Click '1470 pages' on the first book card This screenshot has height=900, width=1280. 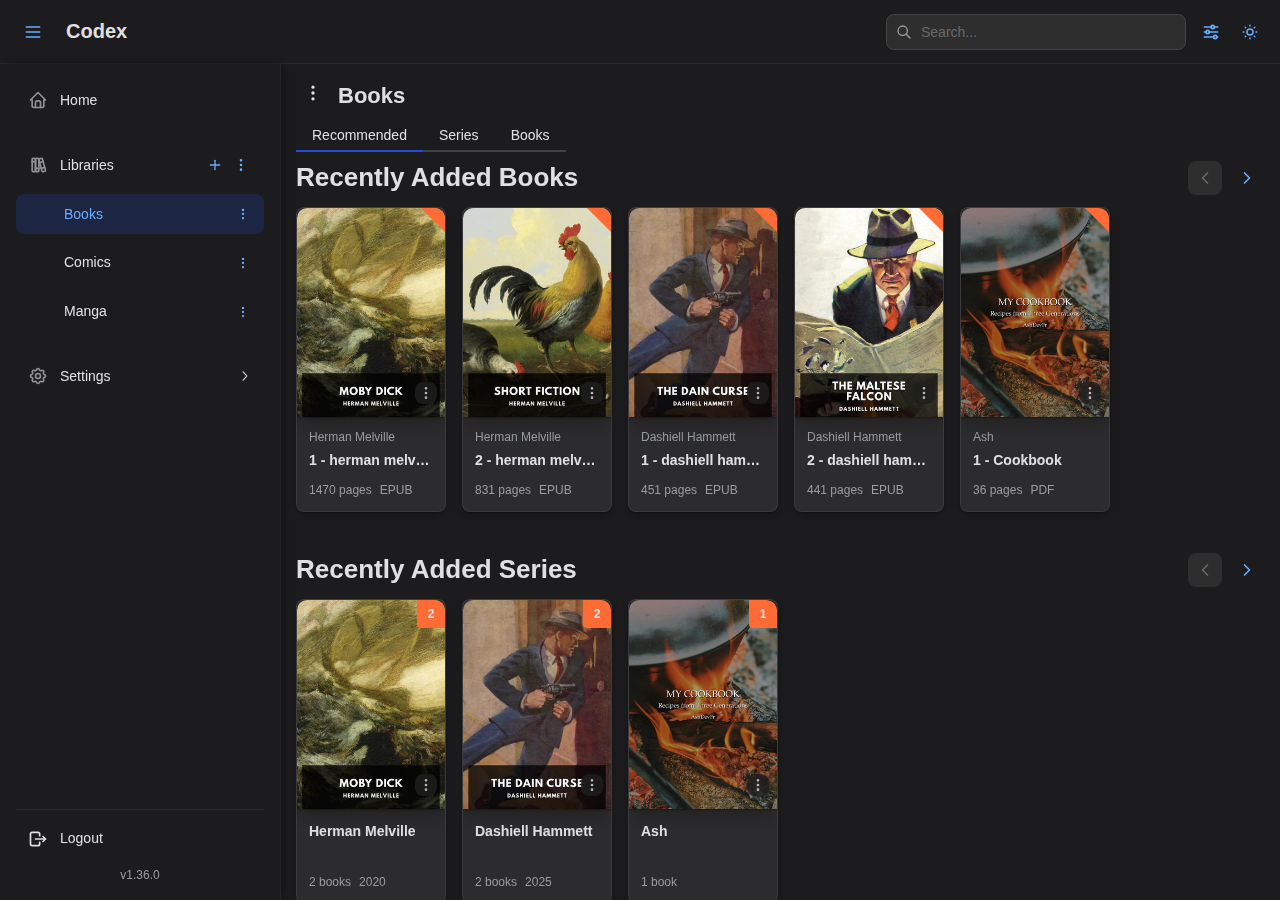pyautogui.click(x=340, y=490)
